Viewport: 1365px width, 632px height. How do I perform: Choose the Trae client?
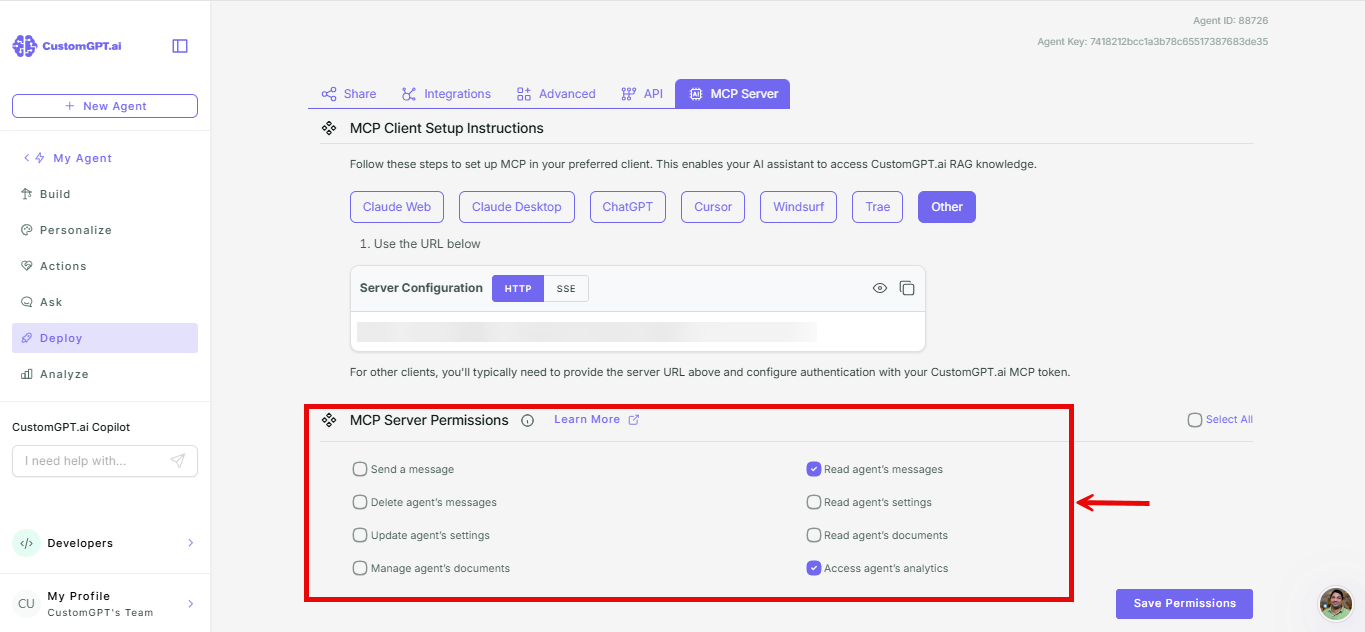878,207
